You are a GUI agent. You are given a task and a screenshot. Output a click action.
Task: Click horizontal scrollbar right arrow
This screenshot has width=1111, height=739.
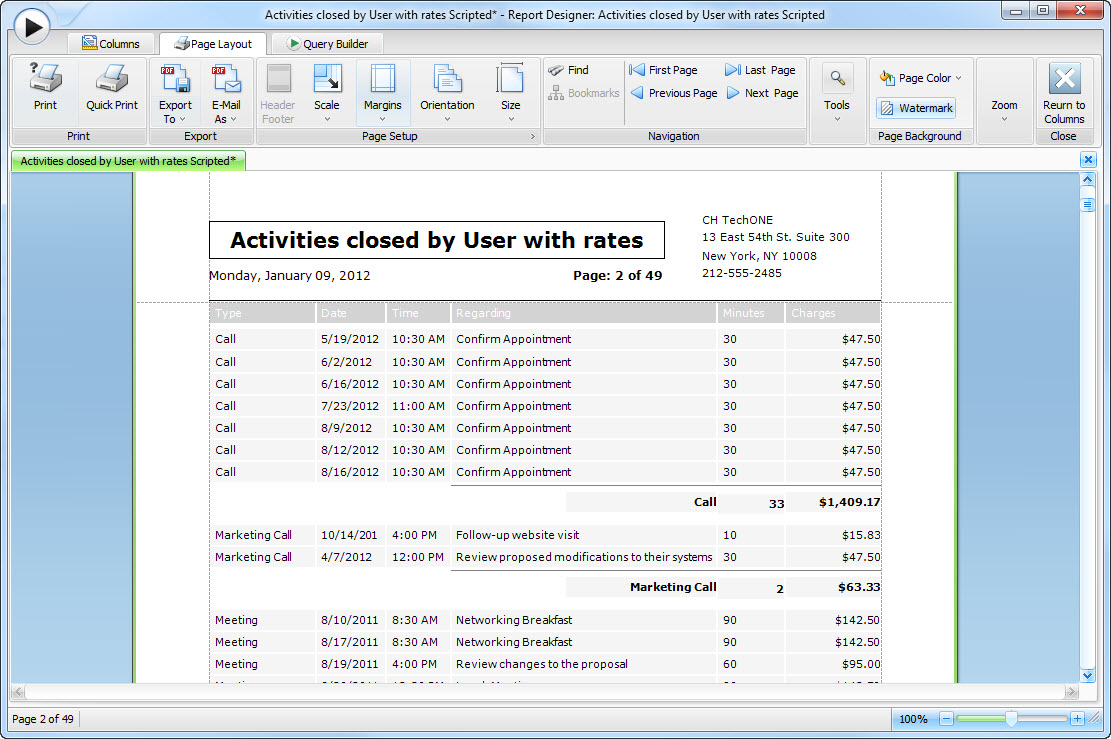[1071, 692]
